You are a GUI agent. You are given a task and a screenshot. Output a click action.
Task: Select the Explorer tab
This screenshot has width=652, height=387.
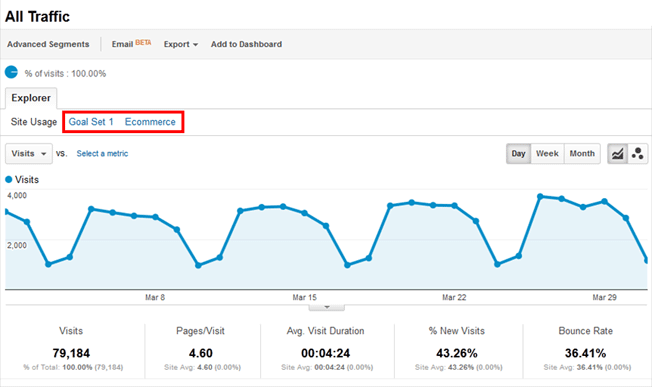tap(31, 98)
